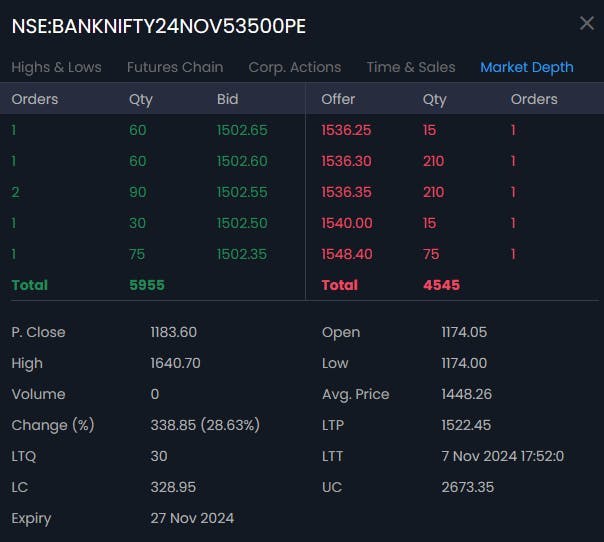The width and height of the screenshot is (604, 542).
Task: Click bid quantity 90
Action: pos(138,192)
